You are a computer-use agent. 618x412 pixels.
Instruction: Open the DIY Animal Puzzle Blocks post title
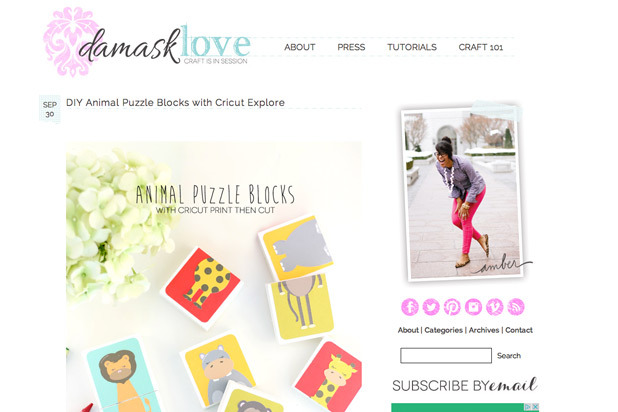point(175,103)
